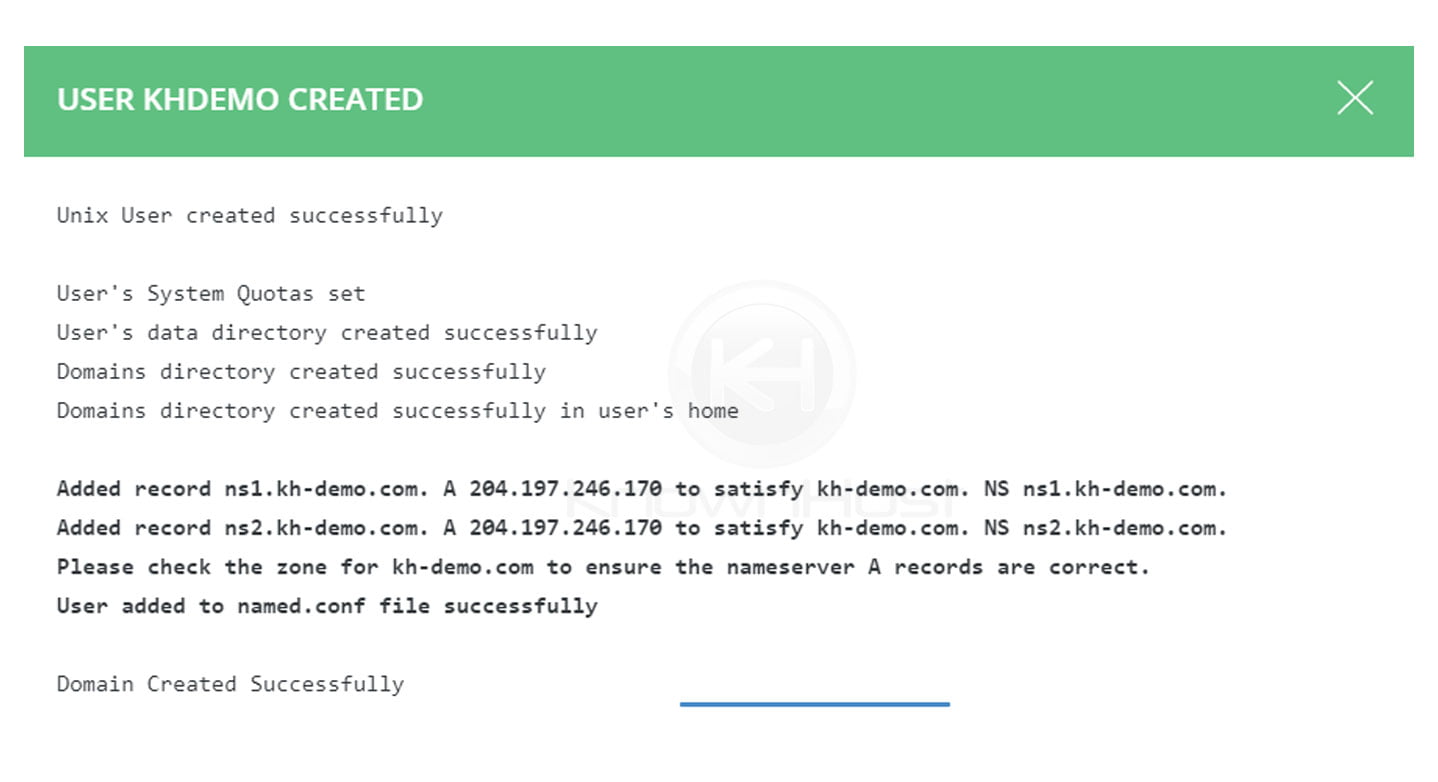Click the Domain Created Successfully message
Viewport: 1438px width, 782px height.
[x=229, y=684]
